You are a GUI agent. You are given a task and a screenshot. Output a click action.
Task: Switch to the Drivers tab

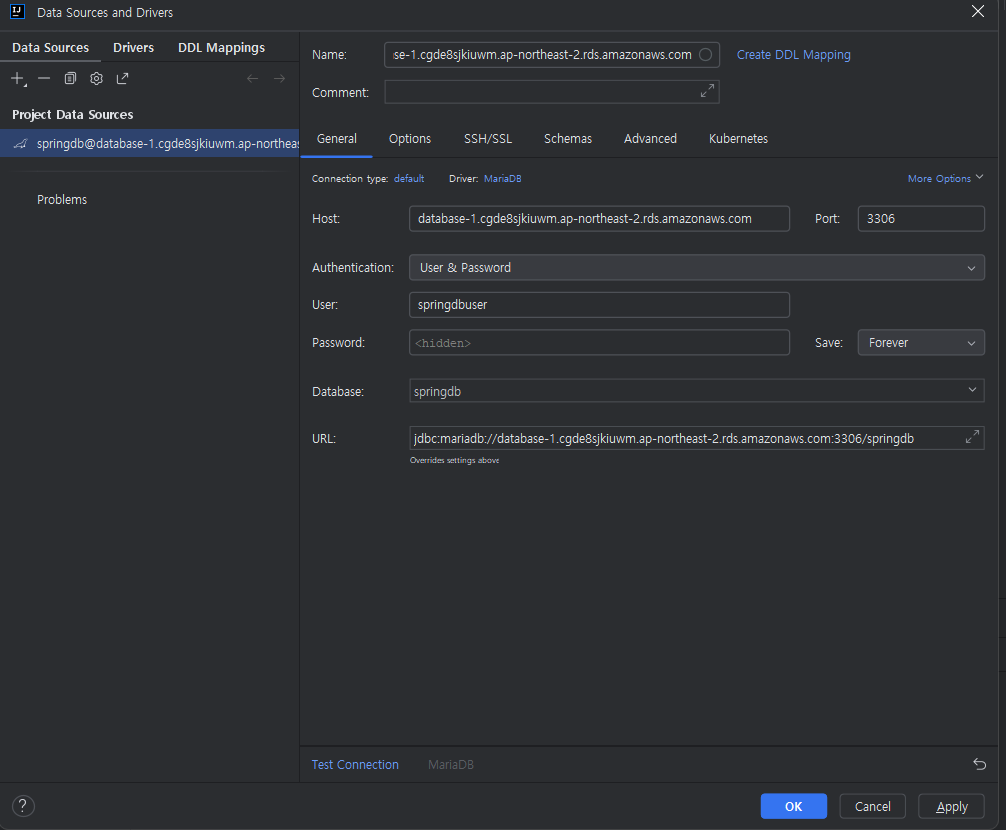pyautogui.click(x=133, y=47)
